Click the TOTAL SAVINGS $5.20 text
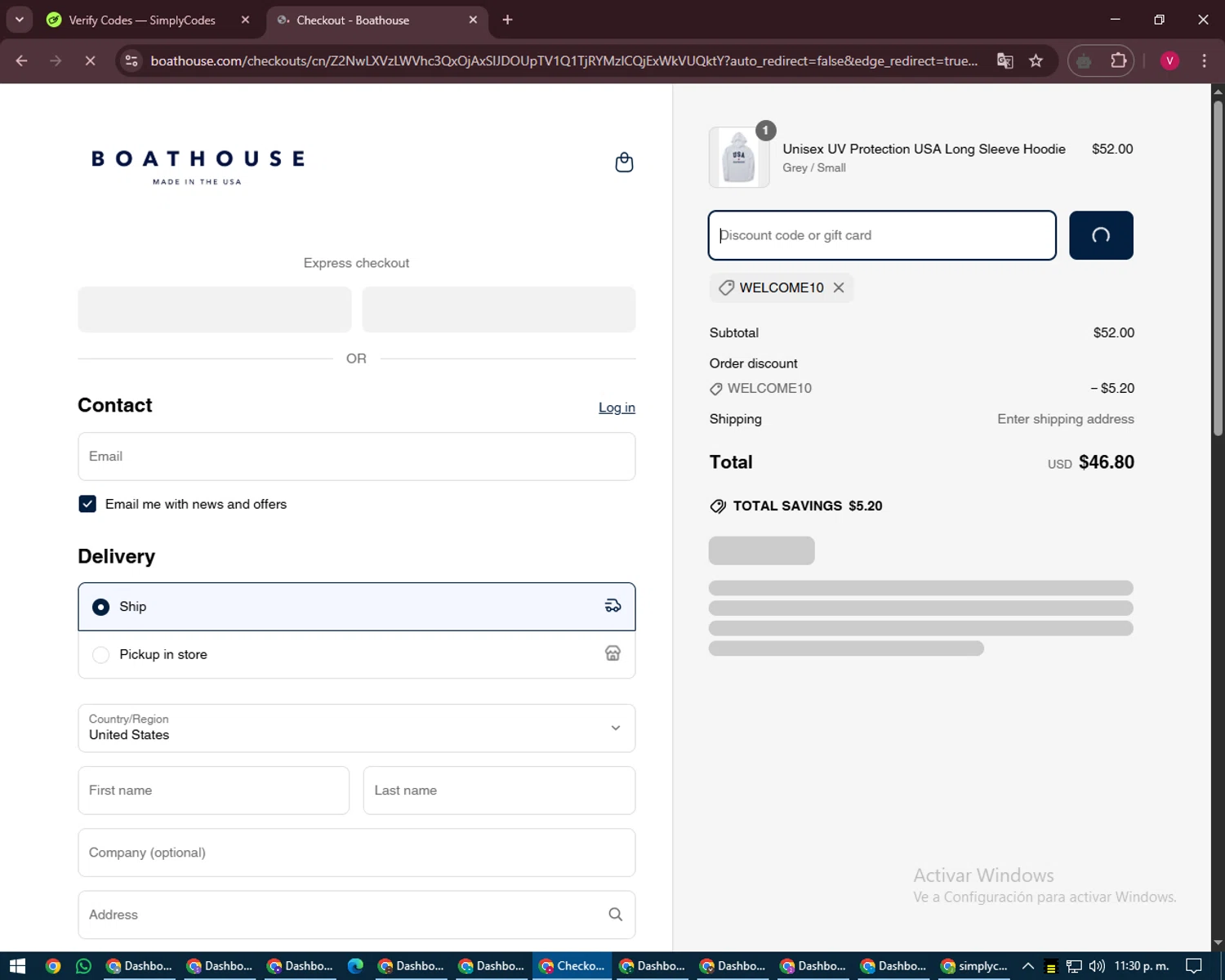Image resolution: width=1225 pixels, height=980 pixels. click(808, 506)
